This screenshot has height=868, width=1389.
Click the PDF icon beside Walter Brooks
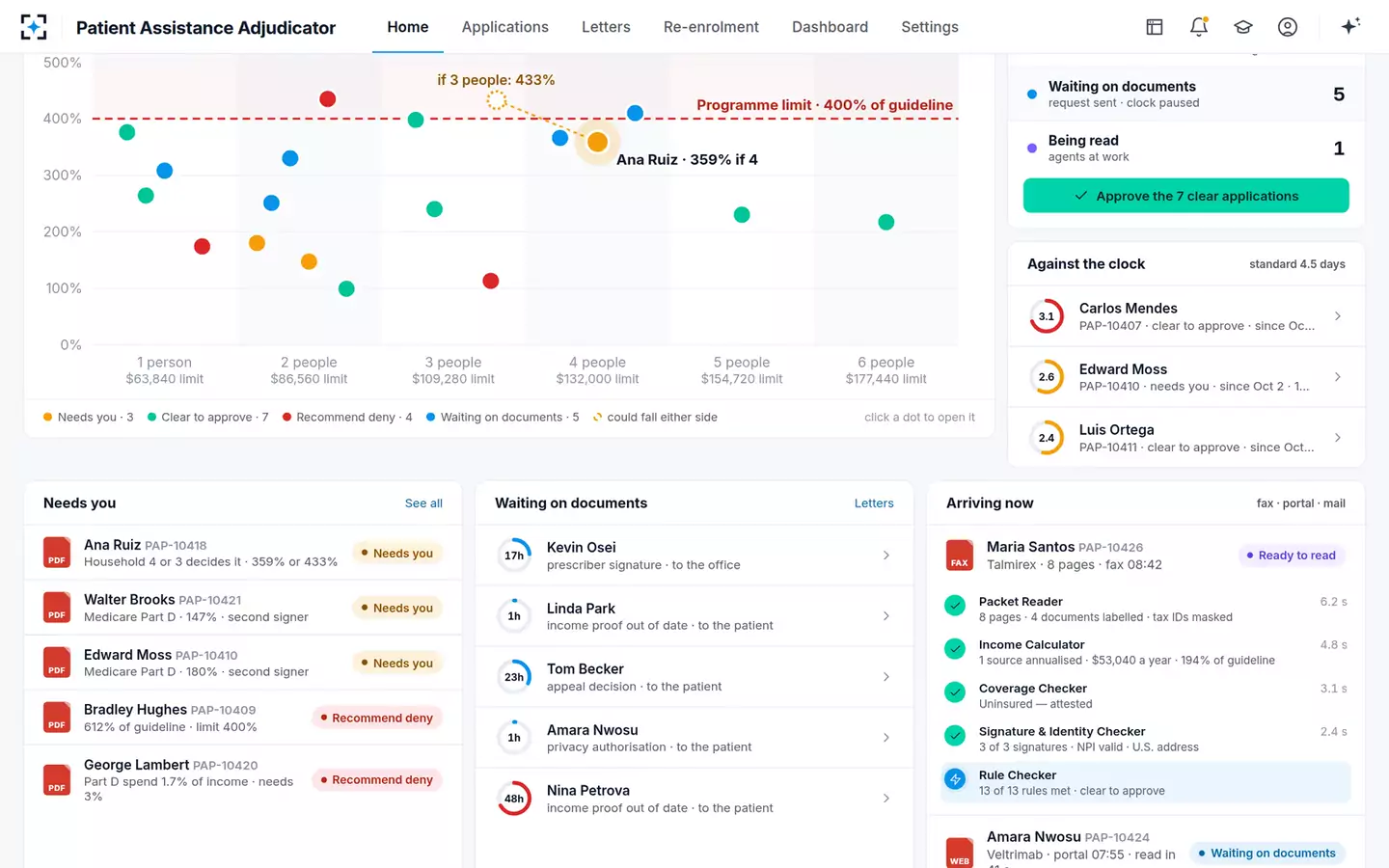pos(57,608)
